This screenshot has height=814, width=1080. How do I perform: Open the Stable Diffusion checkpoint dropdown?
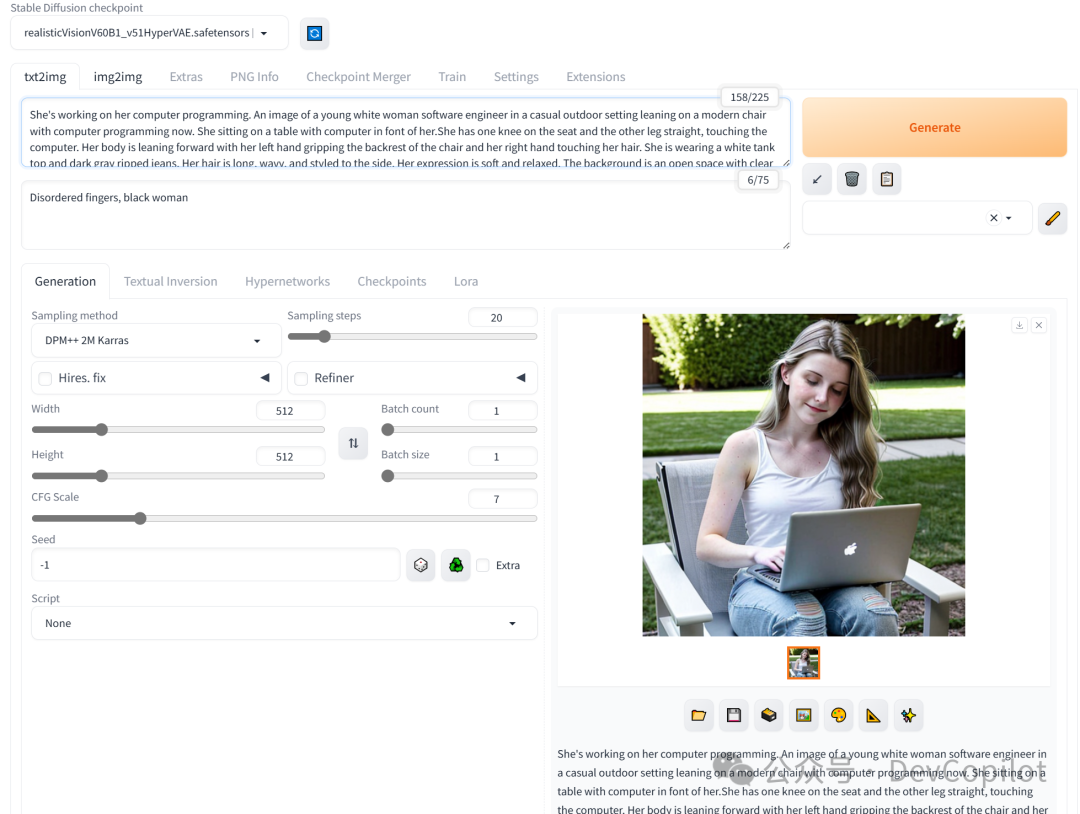(149, 33)
